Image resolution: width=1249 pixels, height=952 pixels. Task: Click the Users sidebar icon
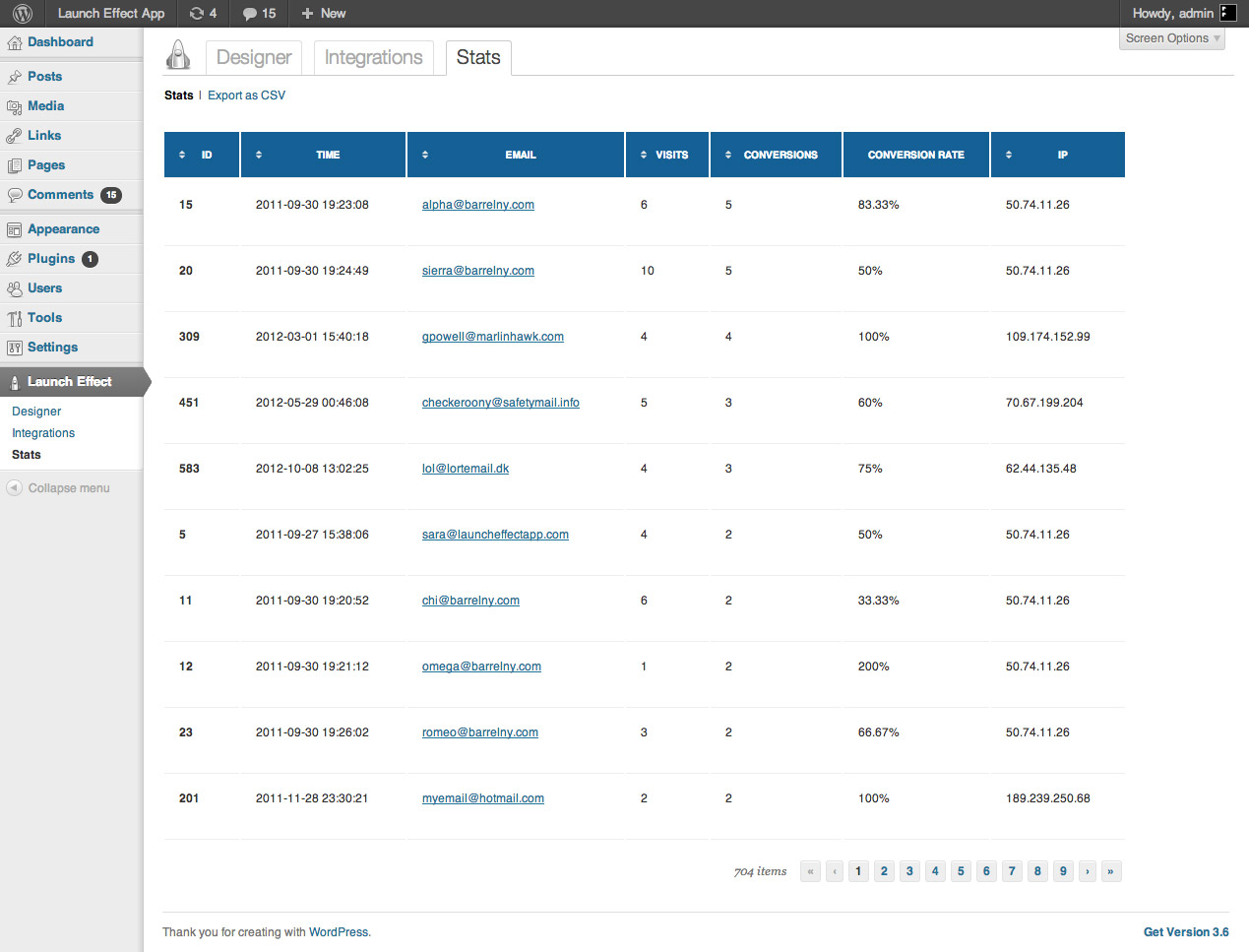coord(14,288)
